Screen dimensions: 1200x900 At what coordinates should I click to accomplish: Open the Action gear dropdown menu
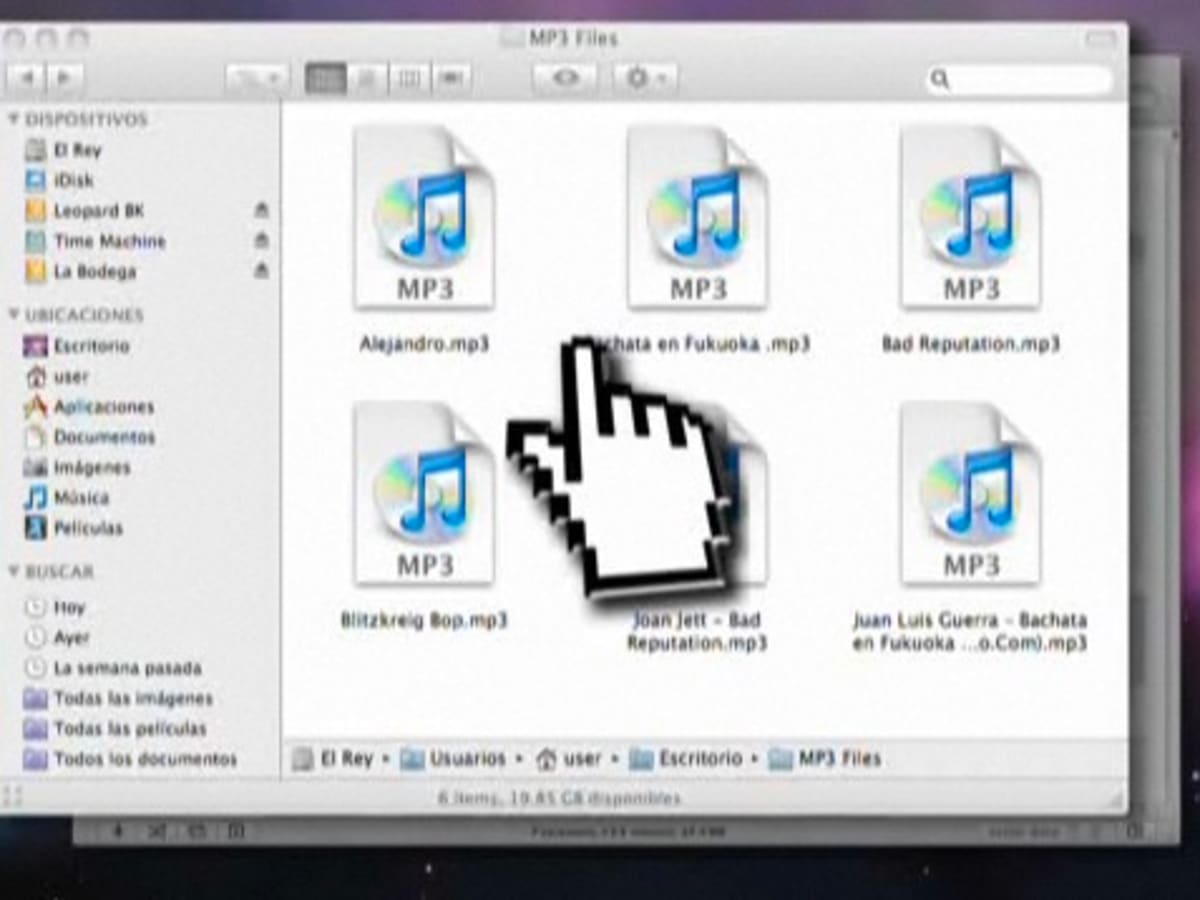click(x=646, y=78)
